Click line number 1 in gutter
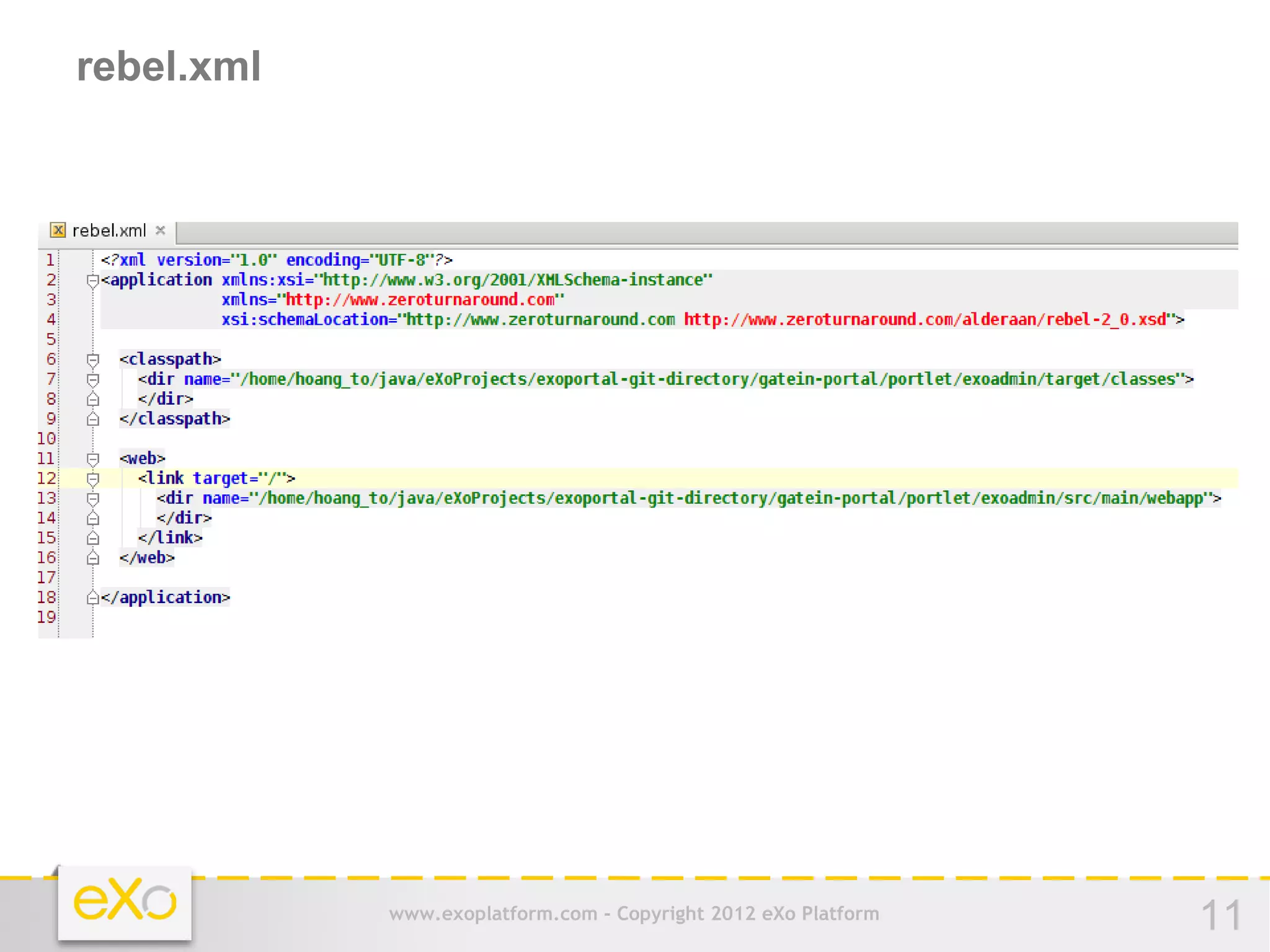 (x=50, y=260)
